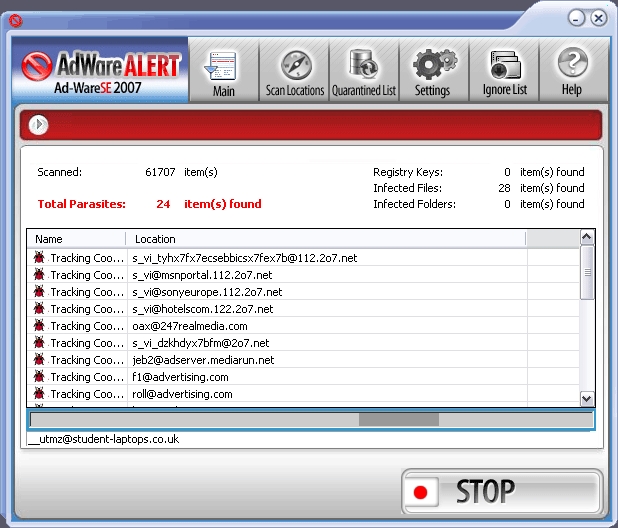Open the Settings tab
Image resolution: width=618 pixels, height=528 pixels.
pos(433,70)
